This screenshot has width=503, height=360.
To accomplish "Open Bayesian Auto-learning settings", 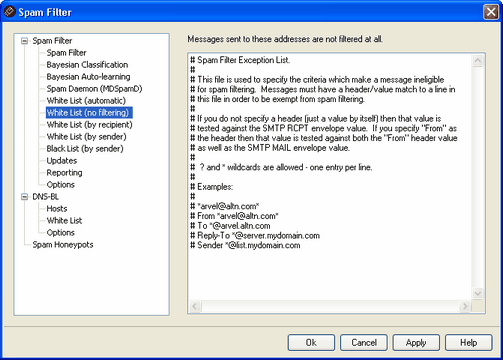I will 88,77.
